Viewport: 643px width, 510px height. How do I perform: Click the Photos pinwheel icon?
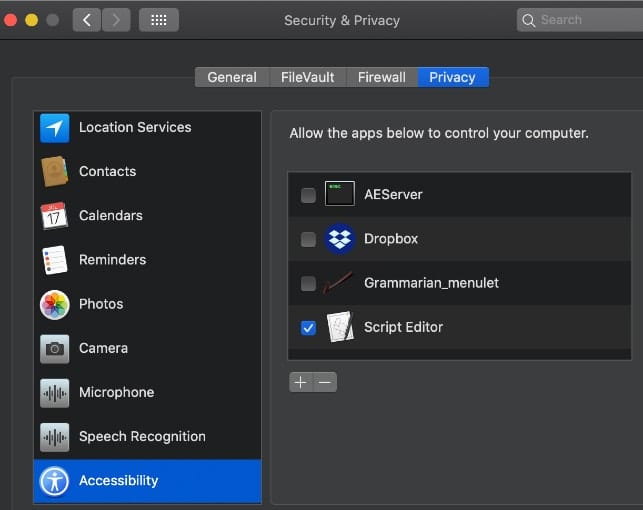[54, 304]
